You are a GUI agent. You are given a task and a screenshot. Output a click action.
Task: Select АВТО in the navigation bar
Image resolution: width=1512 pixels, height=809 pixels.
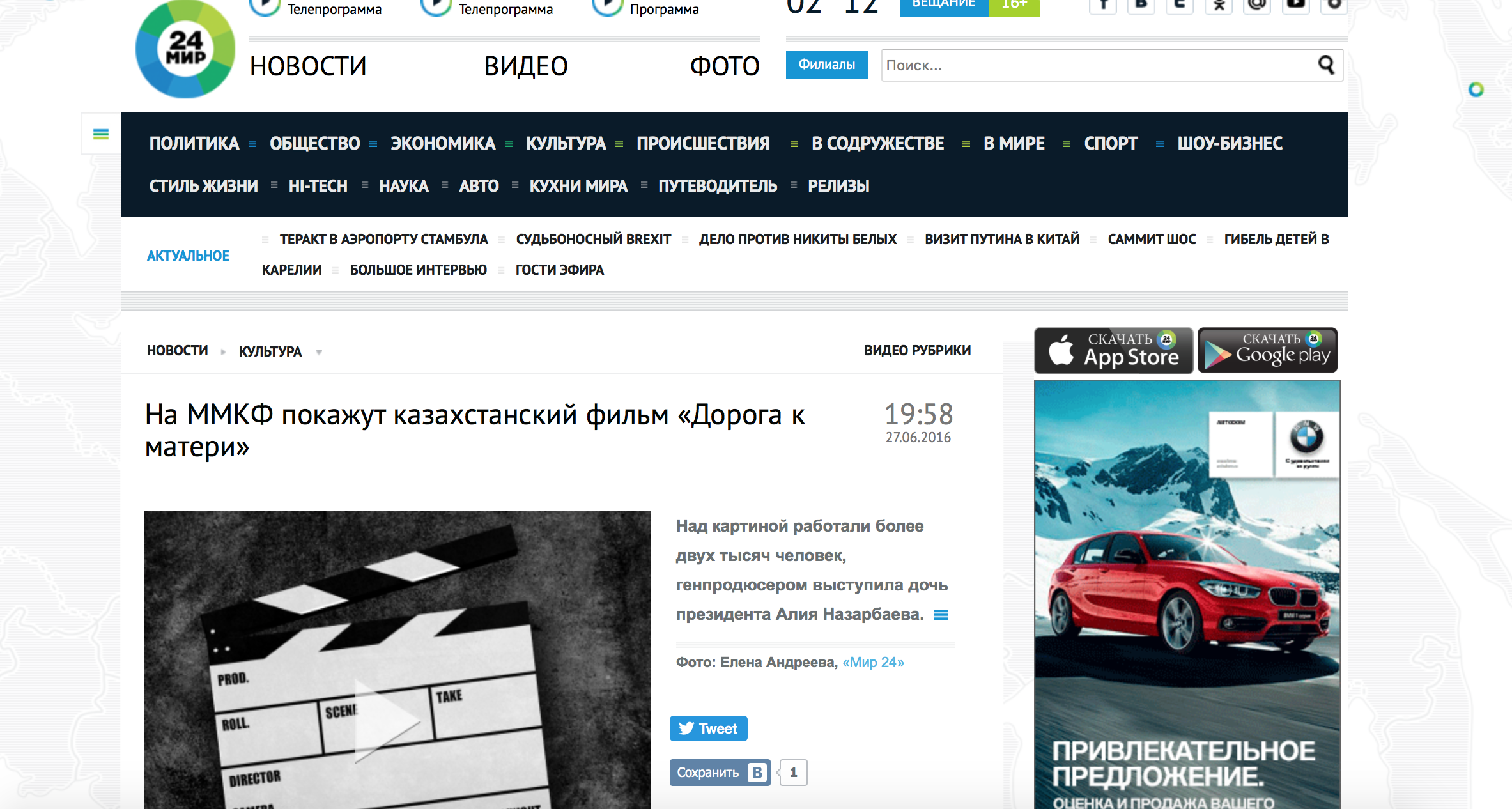click(x=479, y=186)
